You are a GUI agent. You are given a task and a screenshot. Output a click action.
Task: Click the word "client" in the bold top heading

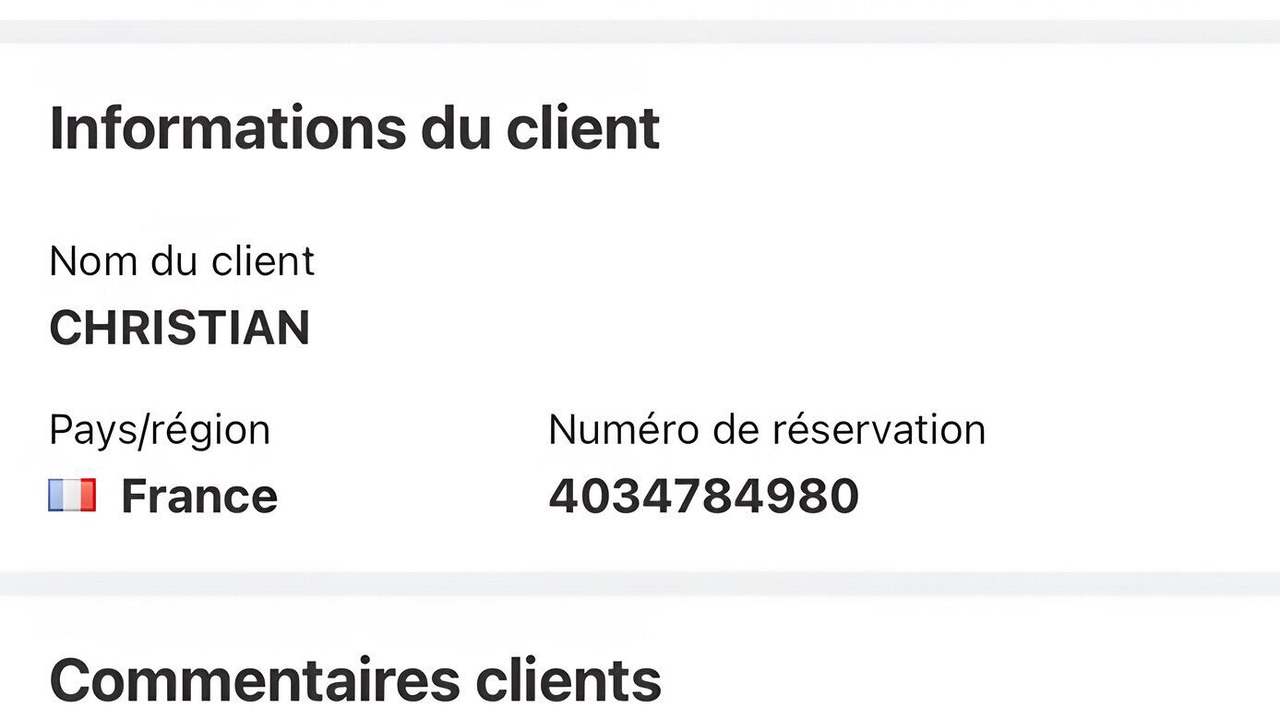[582, 128]
